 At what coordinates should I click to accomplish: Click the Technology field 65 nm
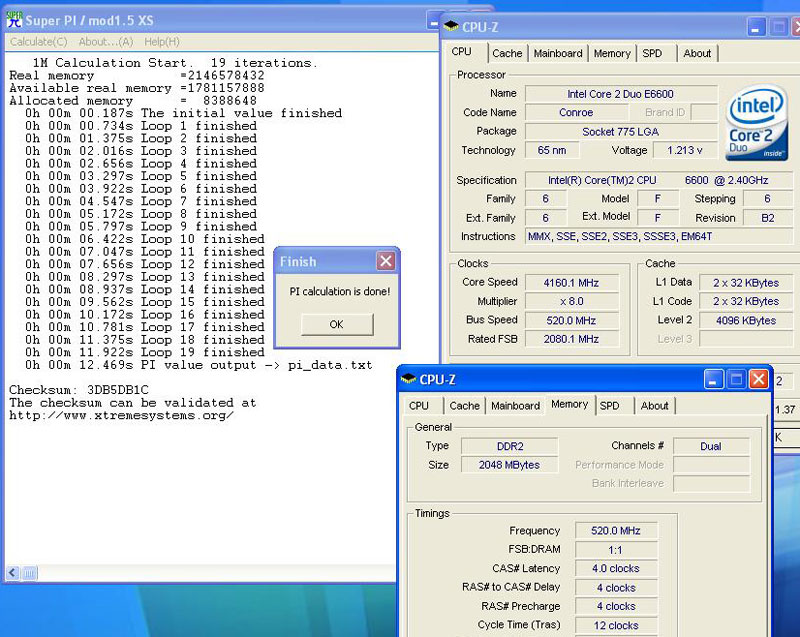pyautogui.click(x=553, y=150)
